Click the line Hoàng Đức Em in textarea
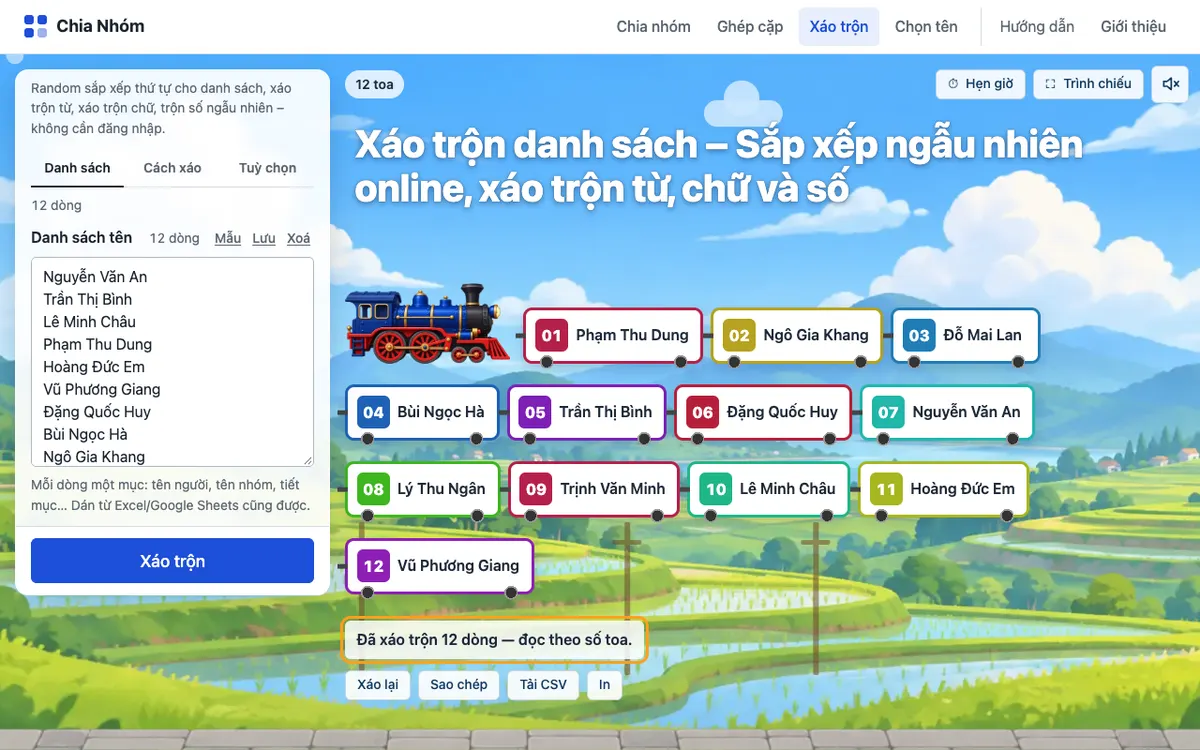The width and height of the screenshot is (1200, 750). 94,367
